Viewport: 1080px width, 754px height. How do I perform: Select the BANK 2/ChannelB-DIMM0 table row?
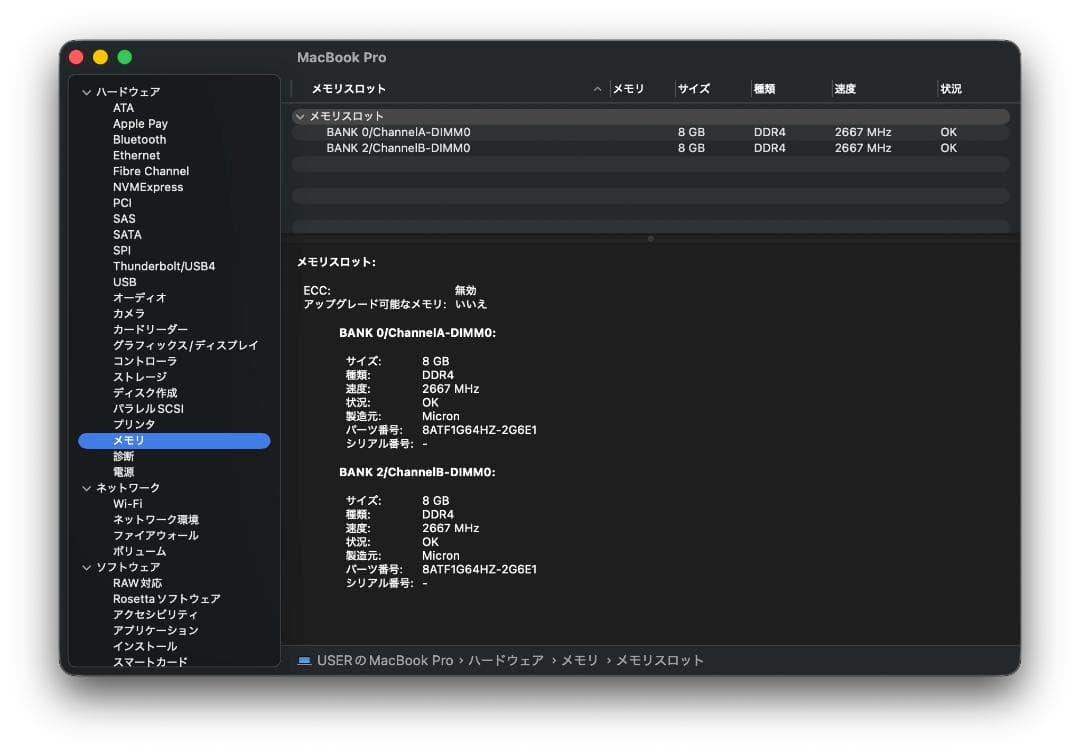(651, 148)
